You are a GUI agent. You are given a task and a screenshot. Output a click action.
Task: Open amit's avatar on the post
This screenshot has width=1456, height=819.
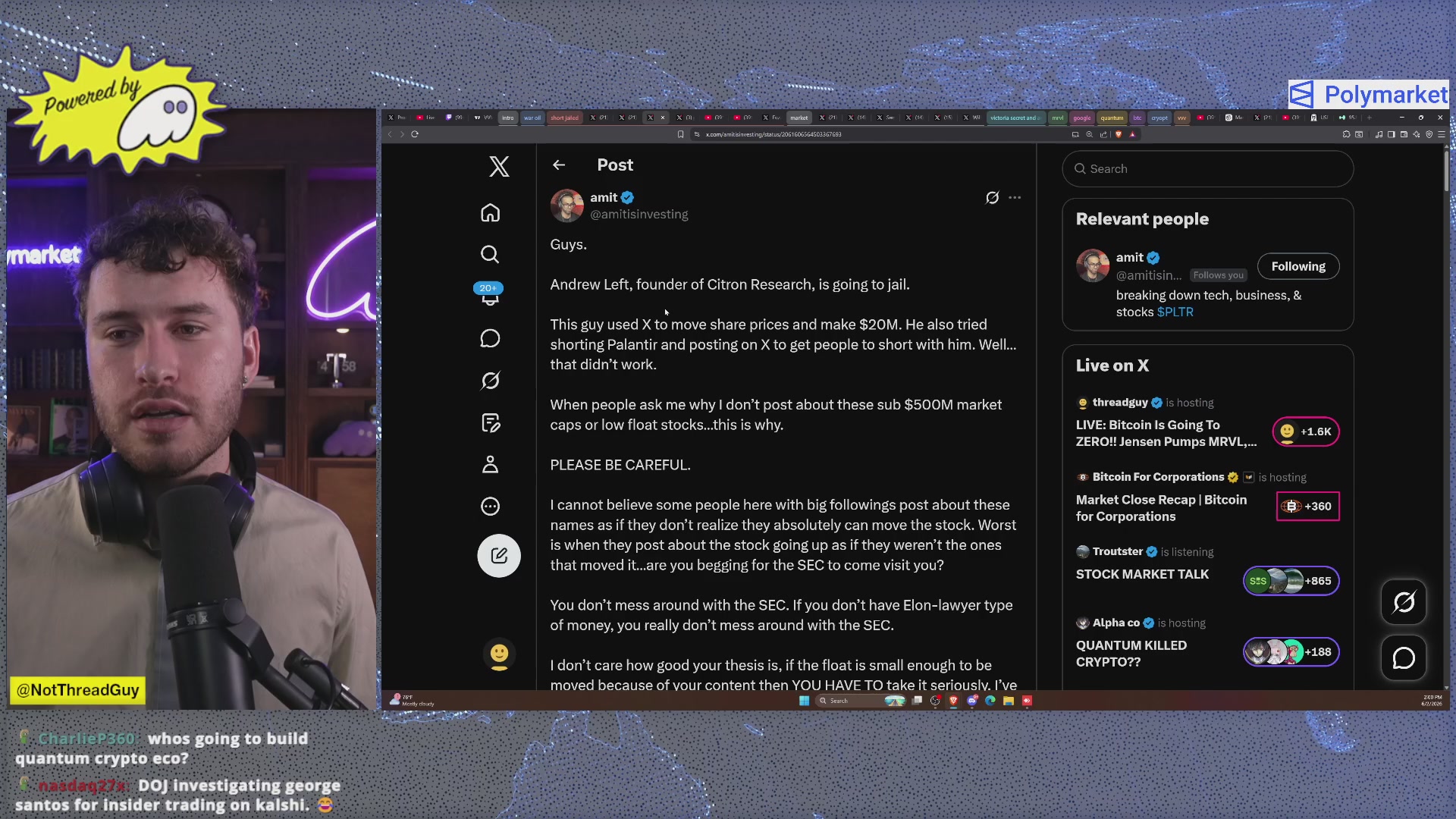pyautogui.click(x=566, y=206)
